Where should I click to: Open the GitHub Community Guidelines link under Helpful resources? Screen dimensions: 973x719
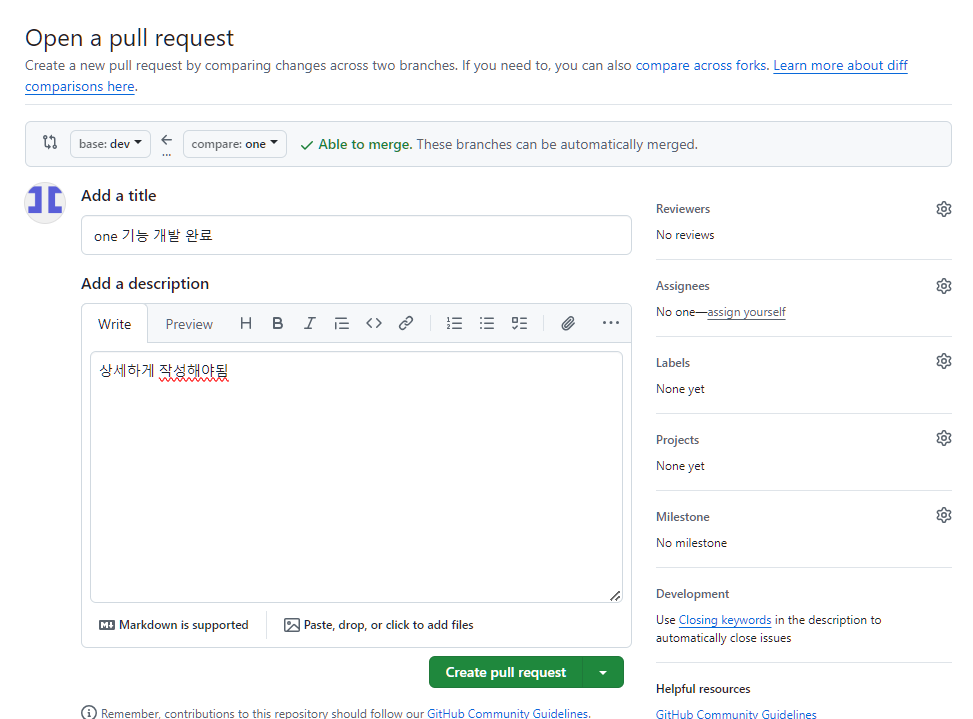pyautogui.click(x=736, y=714)
